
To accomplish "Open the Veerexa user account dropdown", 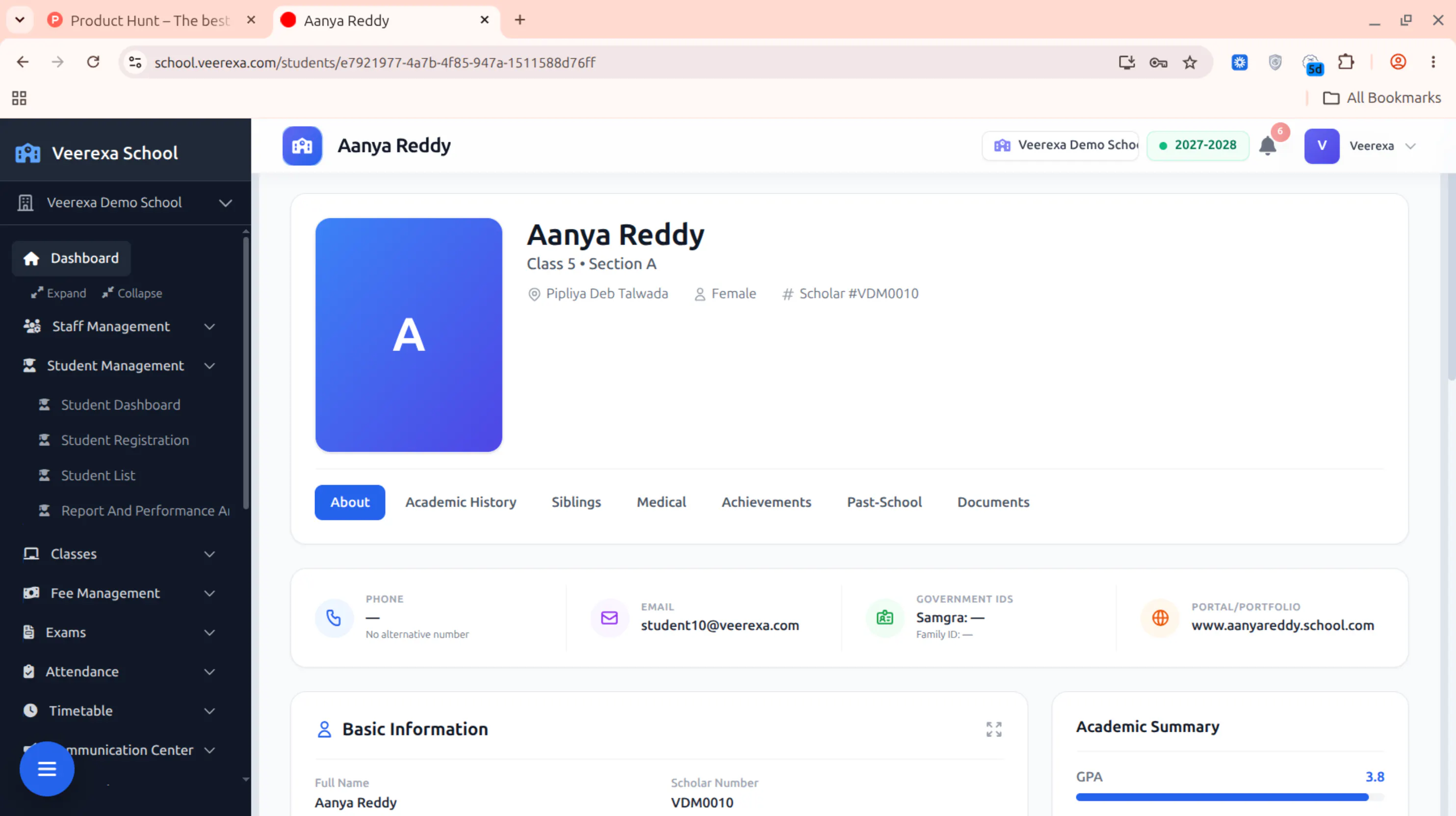I will pyautogui.click(x=1360, y=146).
